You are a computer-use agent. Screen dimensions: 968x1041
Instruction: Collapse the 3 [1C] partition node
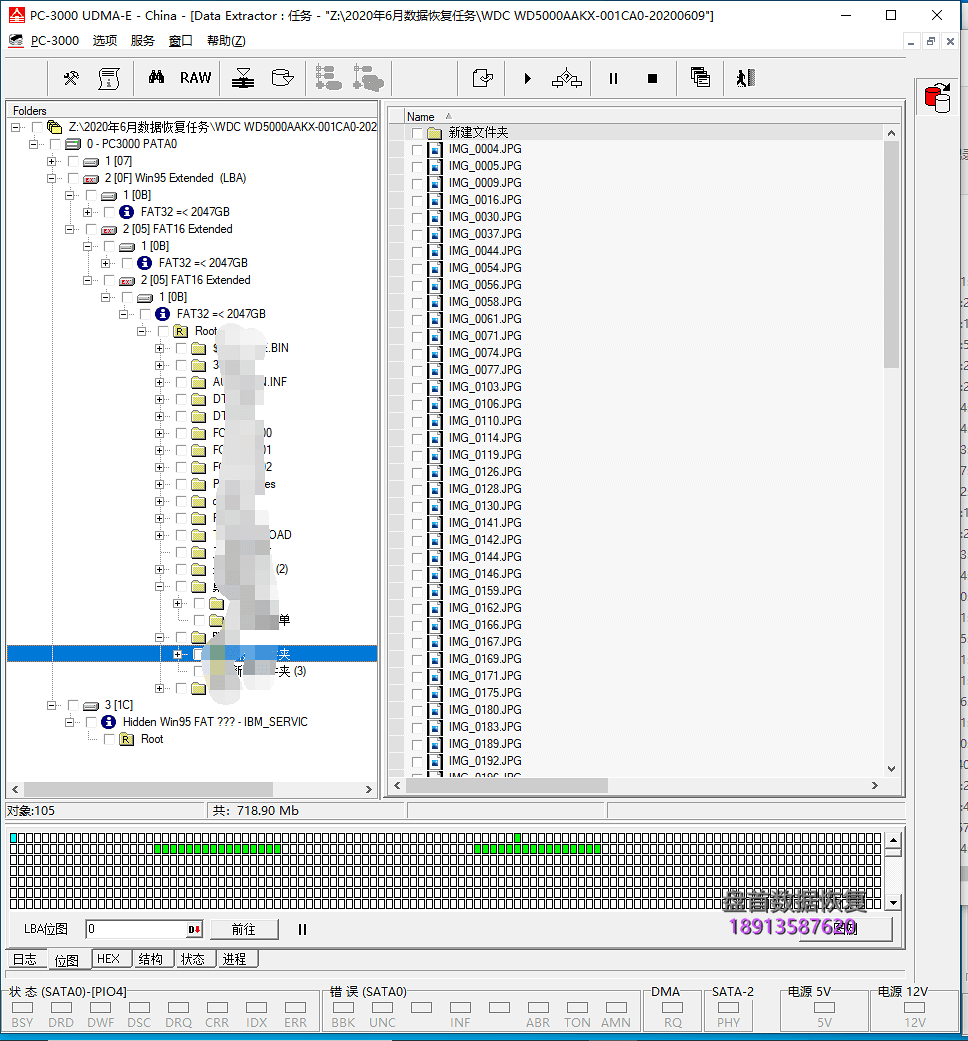52,705
